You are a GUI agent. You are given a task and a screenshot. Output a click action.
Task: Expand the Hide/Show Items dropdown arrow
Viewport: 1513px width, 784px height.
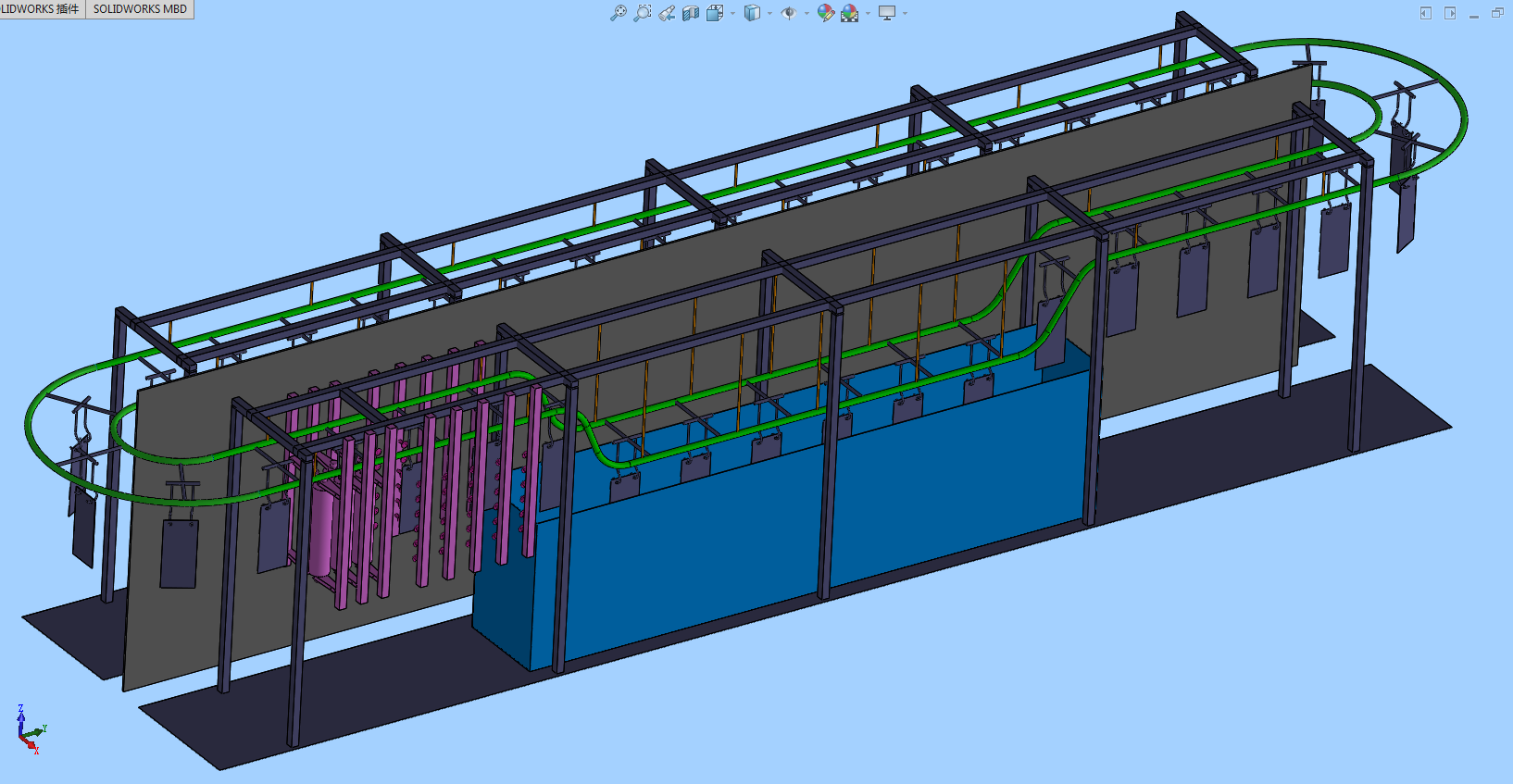807,13
